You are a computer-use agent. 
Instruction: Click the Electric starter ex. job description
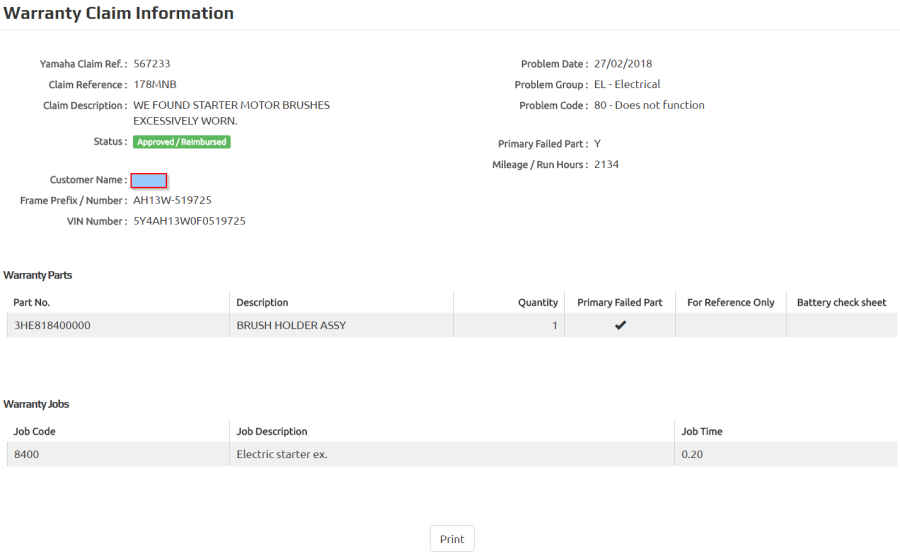[x=282, y=454]
